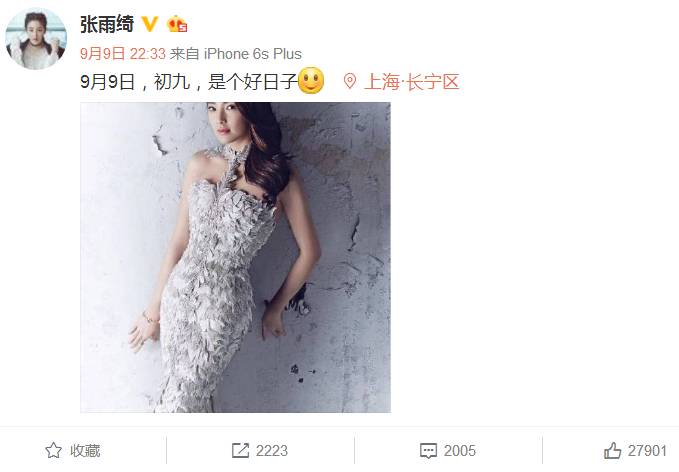Screen dimensions: 679x472
Task: Open comments via speech bubble icon
Action: pos(428,451)
